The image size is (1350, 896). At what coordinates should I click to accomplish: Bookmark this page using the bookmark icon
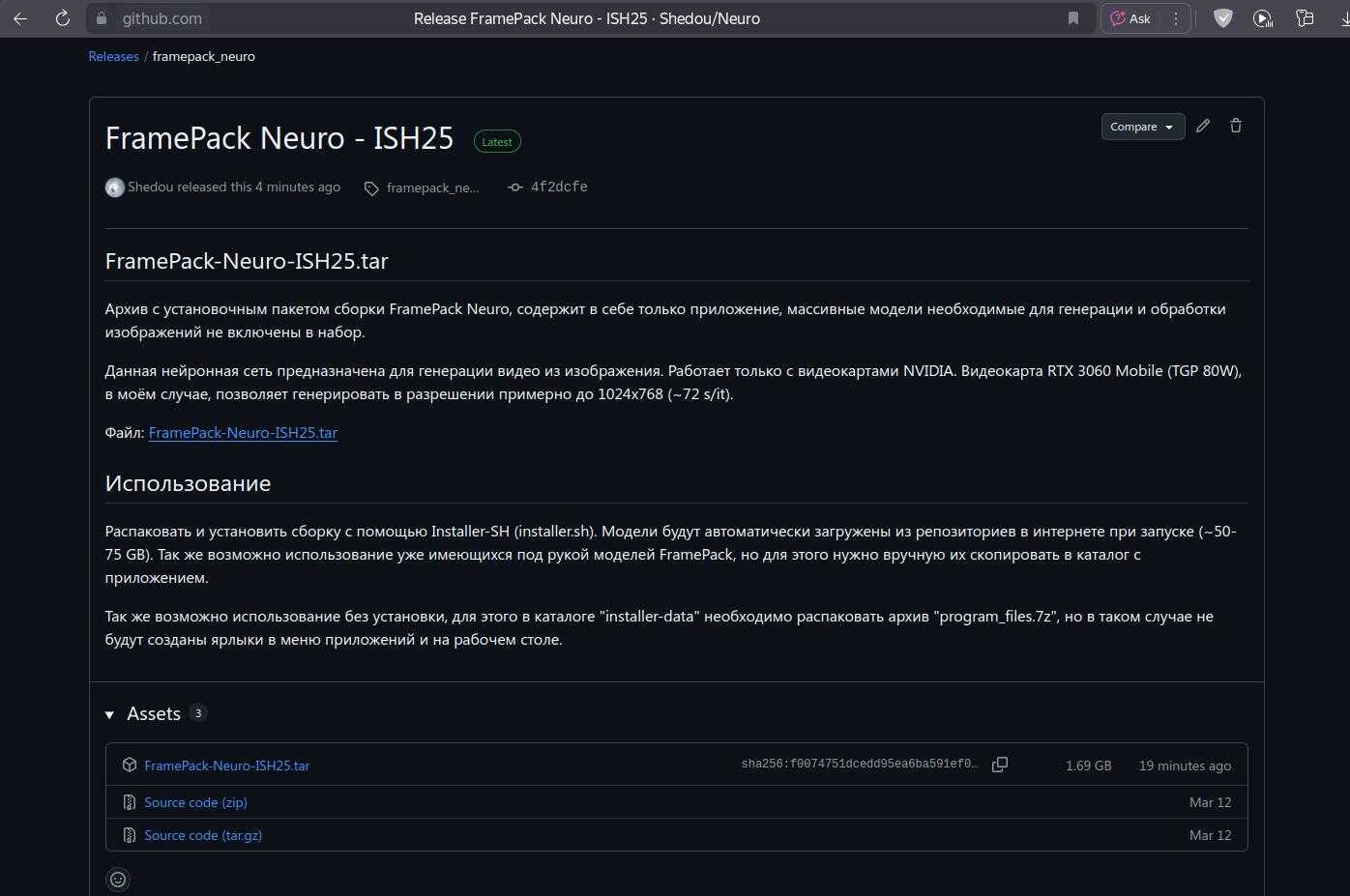click(x=1073, y=18)
